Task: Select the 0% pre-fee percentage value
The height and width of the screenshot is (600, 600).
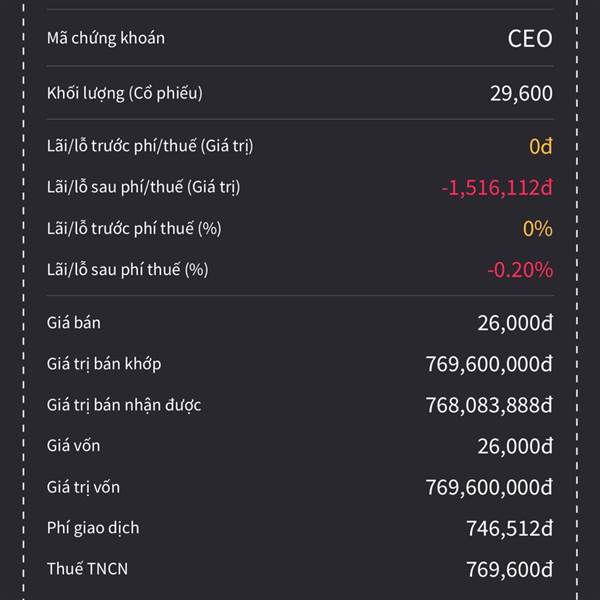Action: pos(538,229)
